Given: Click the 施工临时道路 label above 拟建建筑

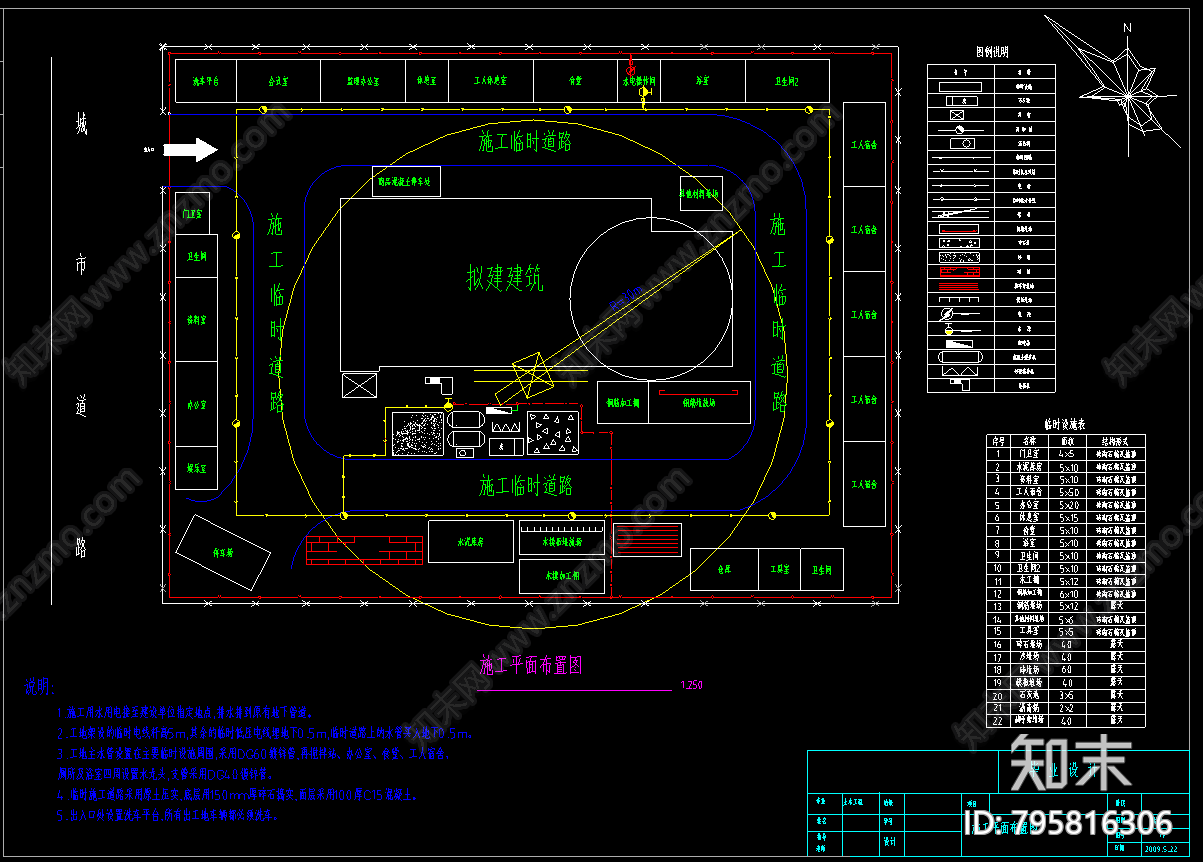Looking at the screenshot, I should pyautogui.click(x=525, y=142).
